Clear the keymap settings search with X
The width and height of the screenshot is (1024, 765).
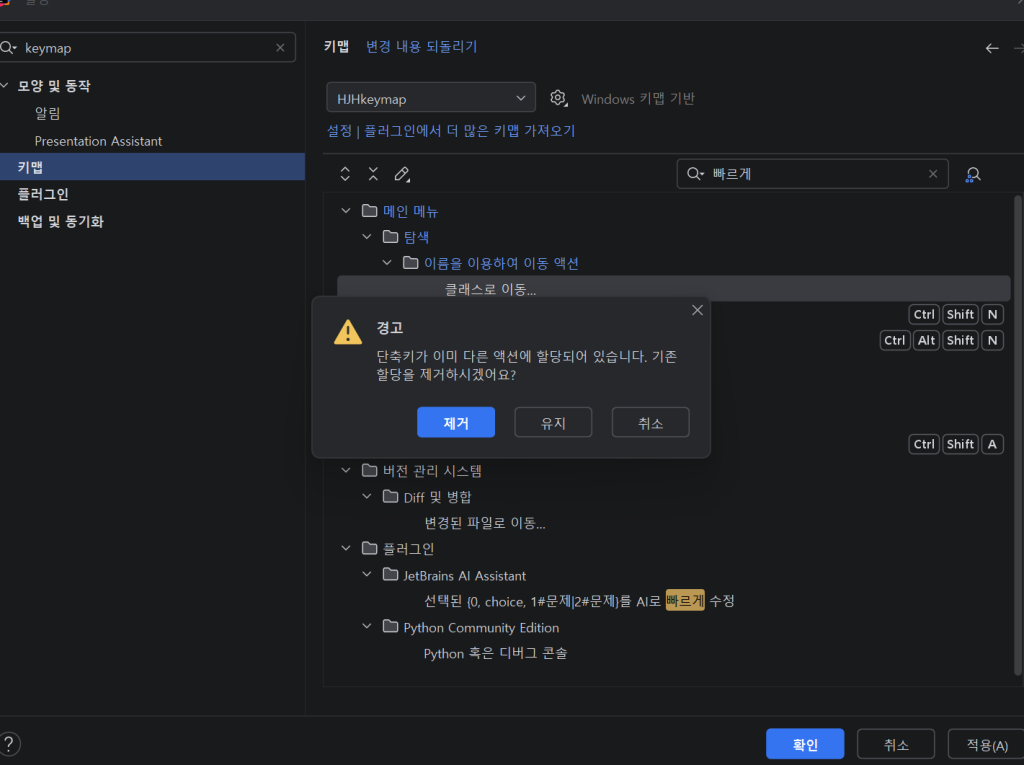tap(280, 48)
